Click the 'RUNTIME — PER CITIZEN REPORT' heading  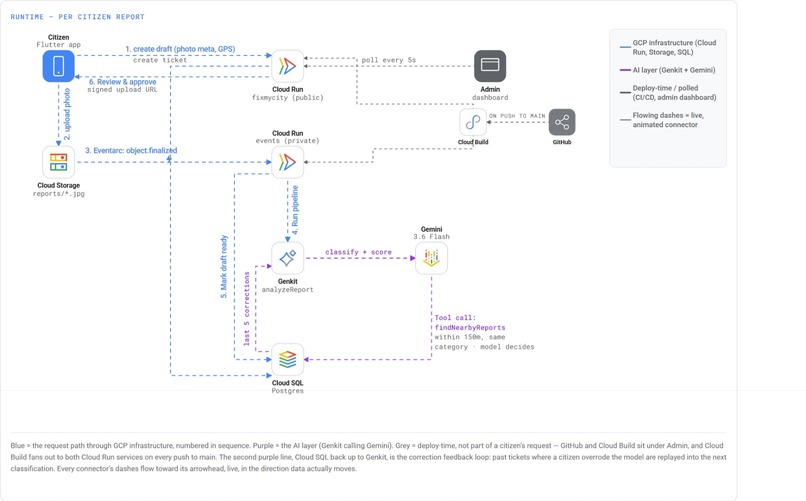click(78, 17)
